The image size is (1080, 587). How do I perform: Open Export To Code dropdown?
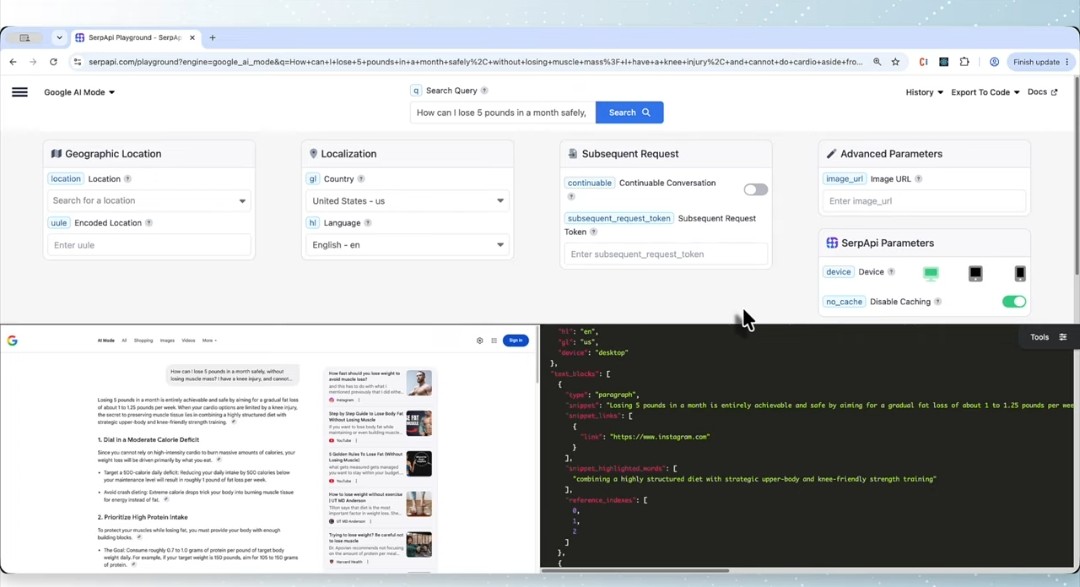click(985, 92)
